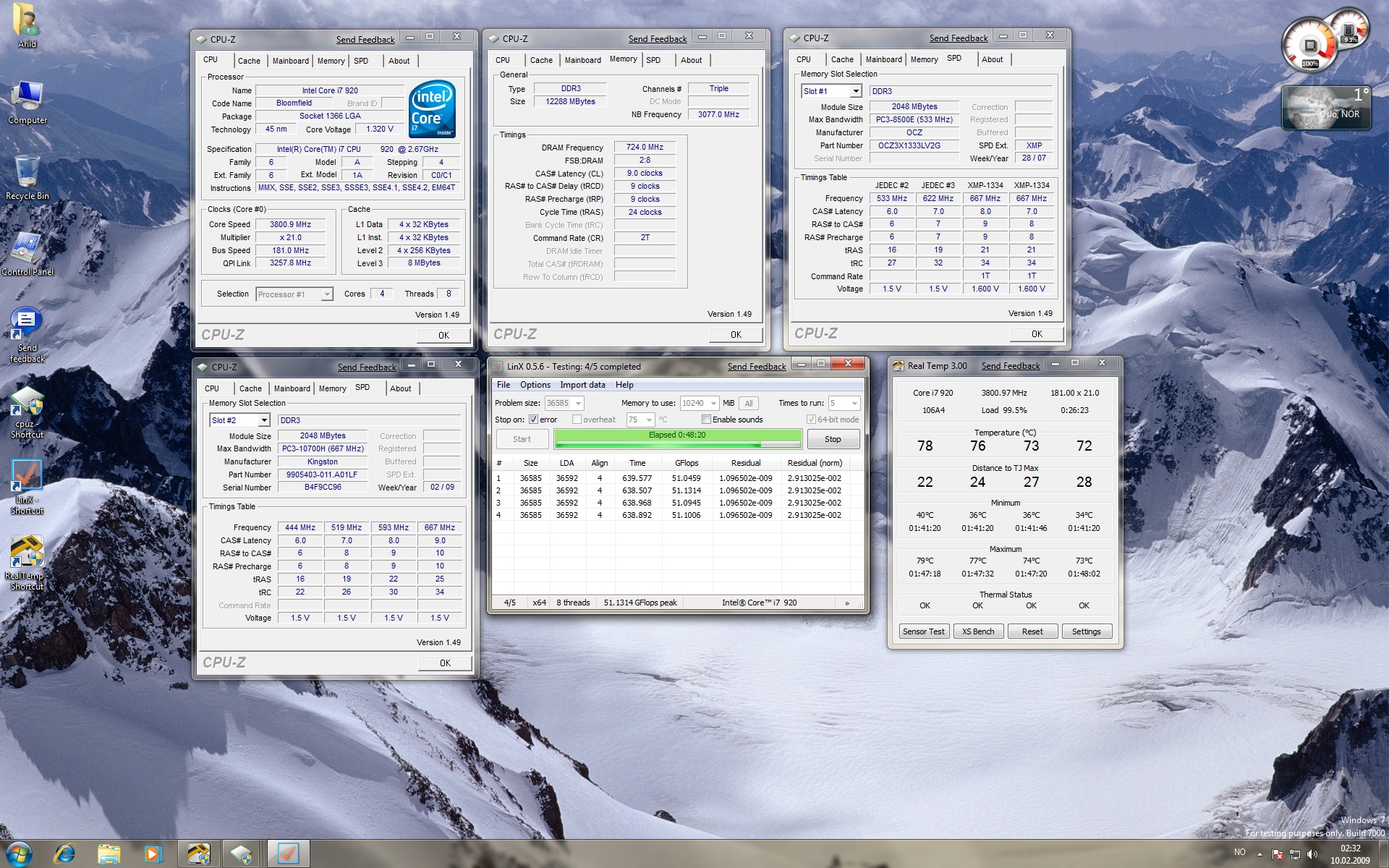The image size is (1389, 868).
Task: Enable the overheat stop checkbox in LinX
Action: pos(577,420)
